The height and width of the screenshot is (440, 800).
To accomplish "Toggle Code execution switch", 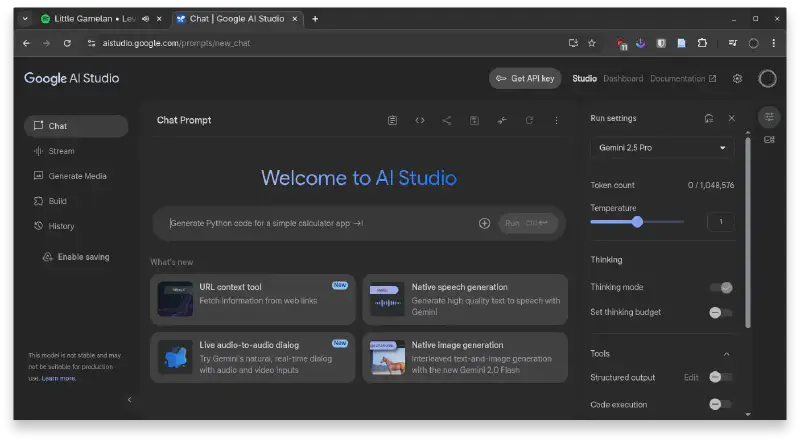I will click(x=720, y=404).
